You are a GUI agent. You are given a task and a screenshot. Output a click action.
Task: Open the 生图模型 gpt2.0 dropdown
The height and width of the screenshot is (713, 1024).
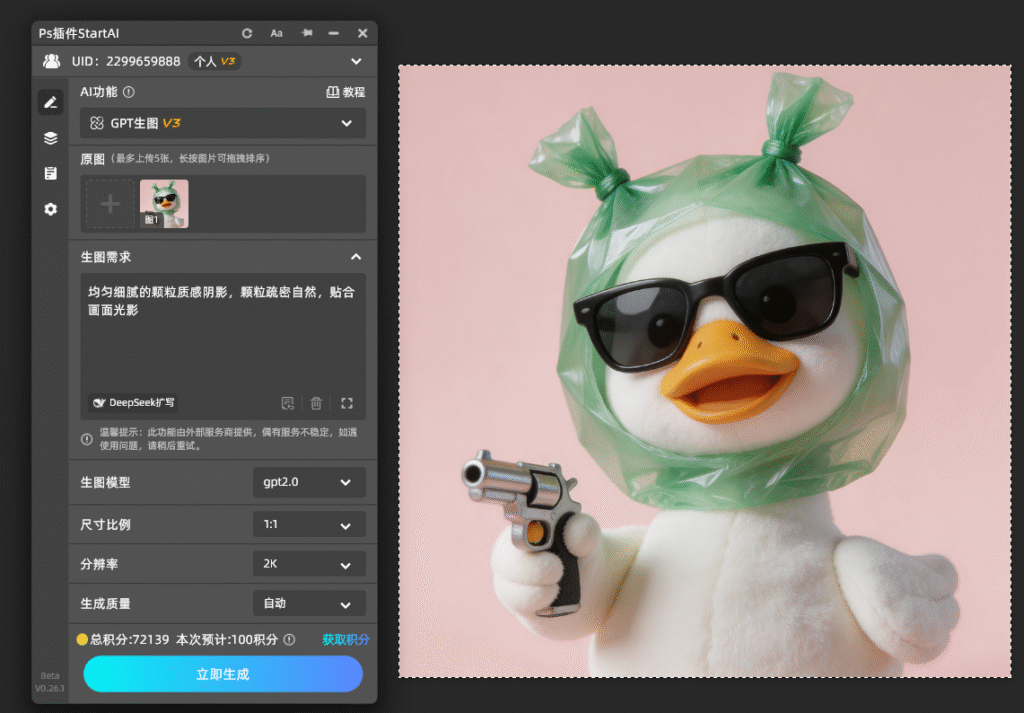tap(309, 483)
